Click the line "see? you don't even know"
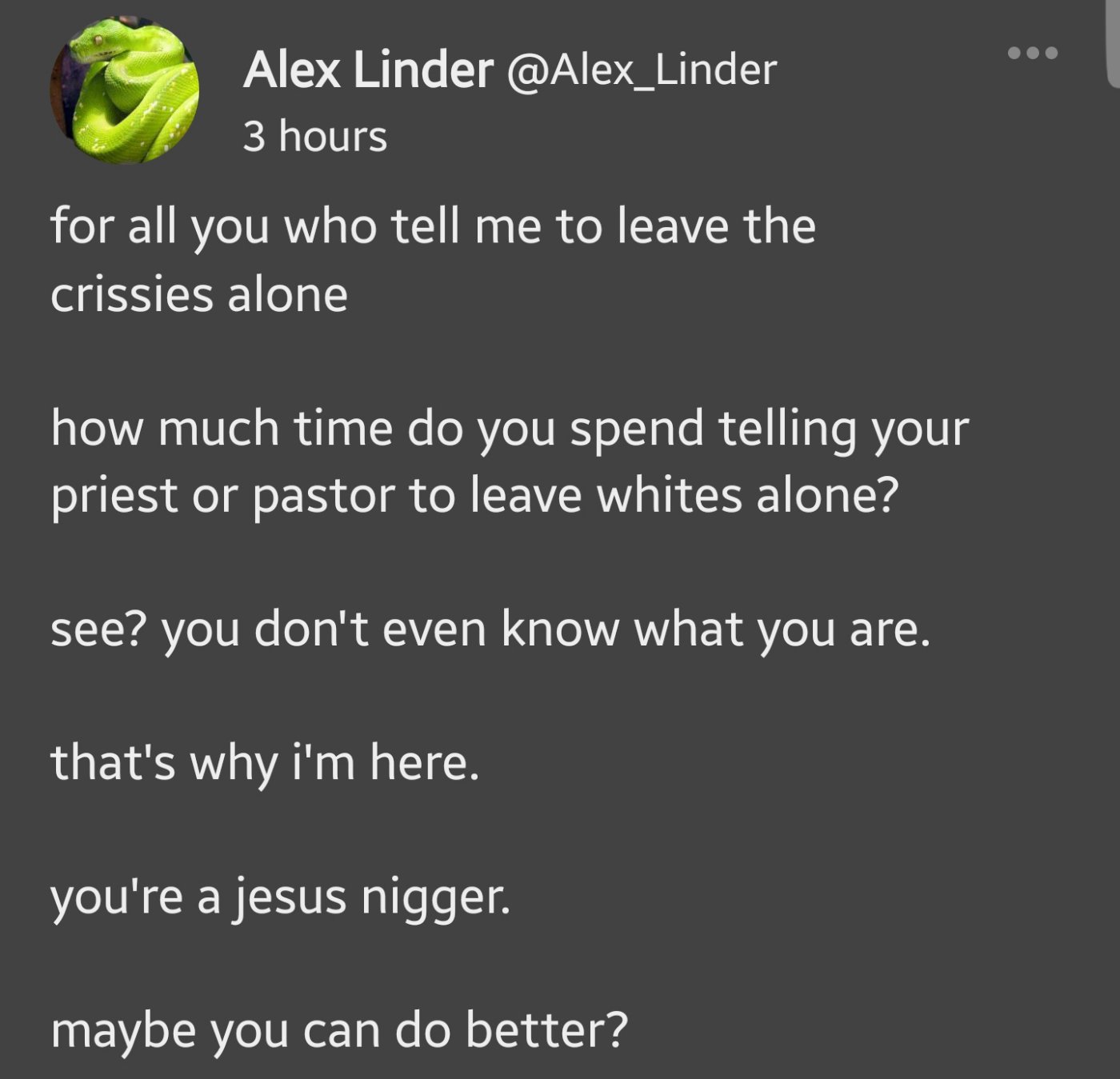This screenshot has height=1079, width=1120. [490, 629]
